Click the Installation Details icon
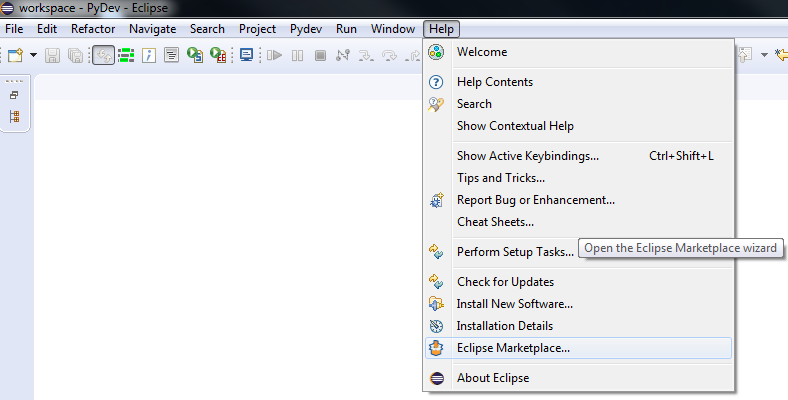The image size is (788, 400). (436, 326)
